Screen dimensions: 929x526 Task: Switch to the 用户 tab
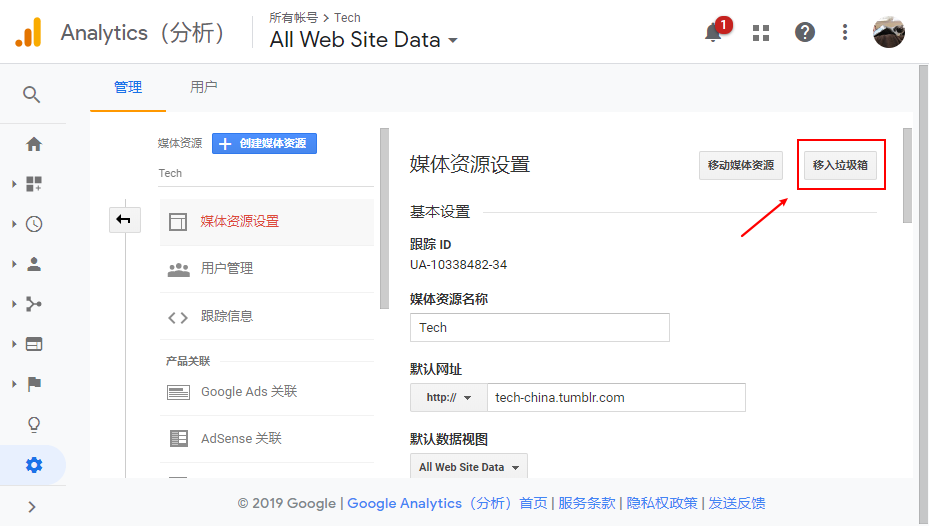click(204, 88)
